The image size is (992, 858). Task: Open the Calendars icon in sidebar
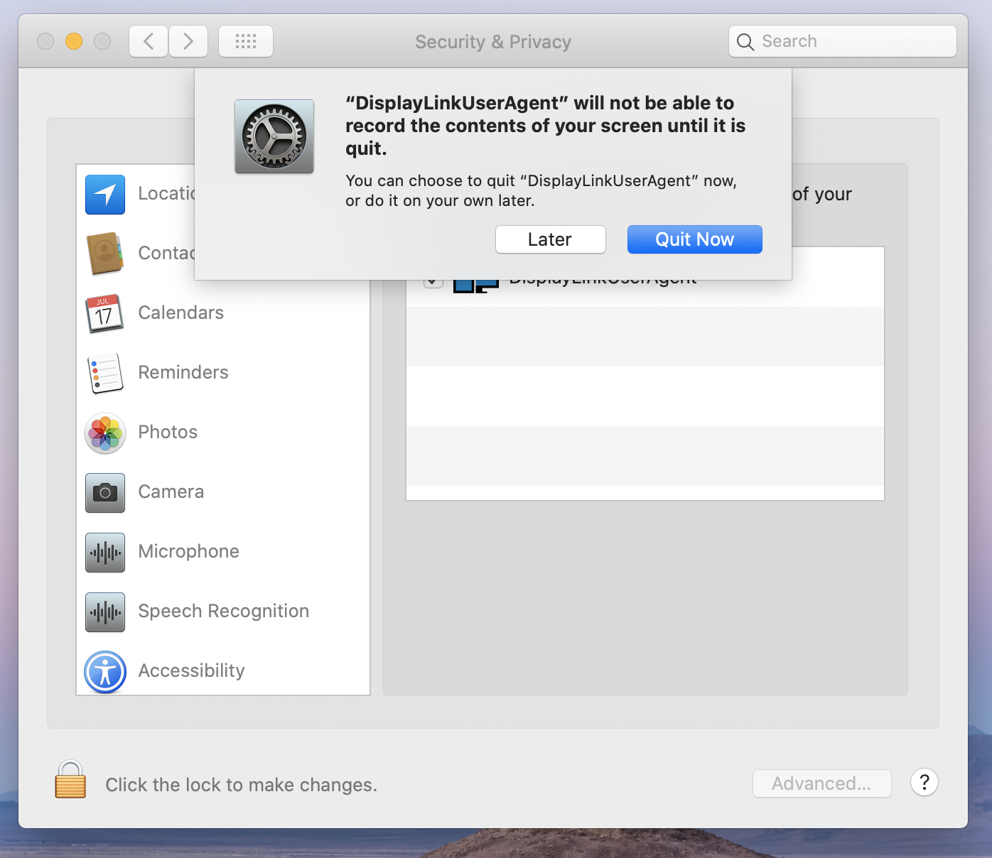[104, 313]
